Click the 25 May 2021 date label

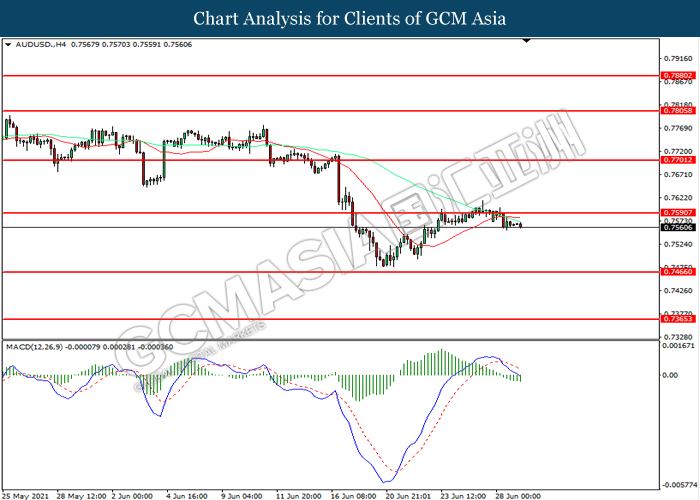point(26,494)
